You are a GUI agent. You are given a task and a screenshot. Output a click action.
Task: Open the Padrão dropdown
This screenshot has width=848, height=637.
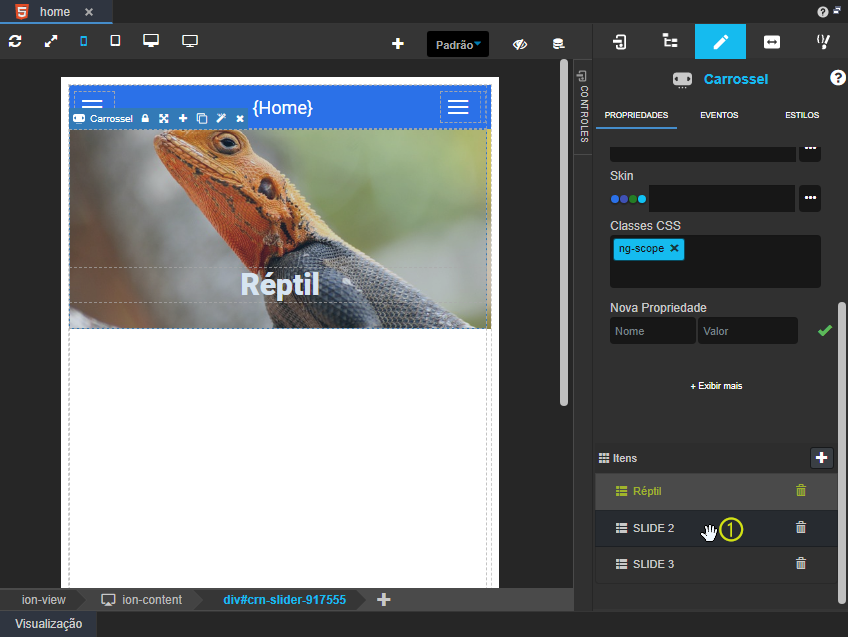click(458, 44)
